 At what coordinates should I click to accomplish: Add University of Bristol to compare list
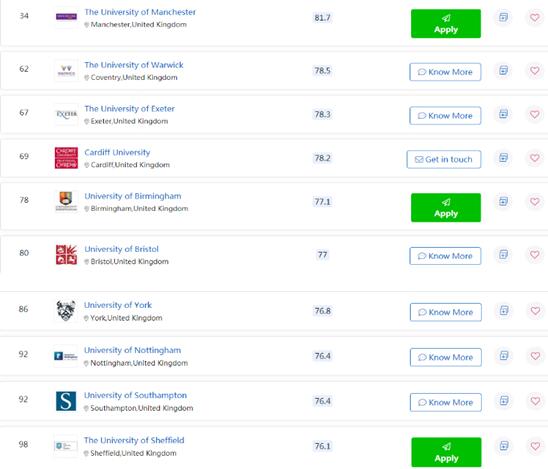click(x=503, y=254)
